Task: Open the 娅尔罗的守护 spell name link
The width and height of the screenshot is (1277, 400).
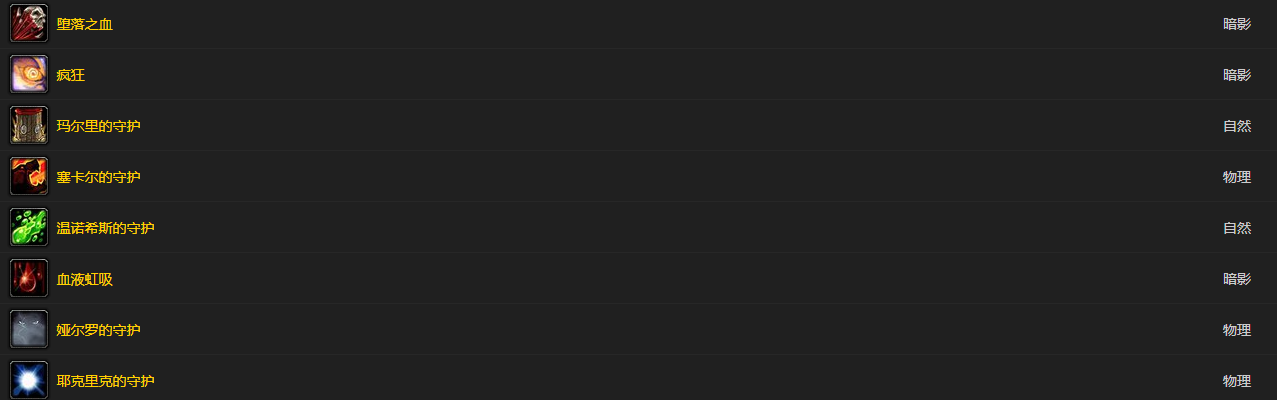Action: (x=99, y=330)
